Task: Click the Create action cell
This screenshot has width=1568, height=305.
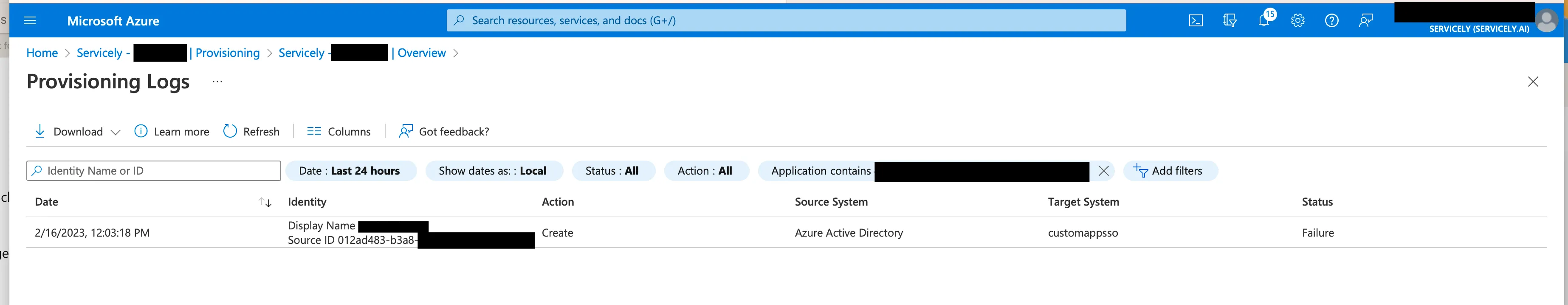Action: click(x=558, y=233)
